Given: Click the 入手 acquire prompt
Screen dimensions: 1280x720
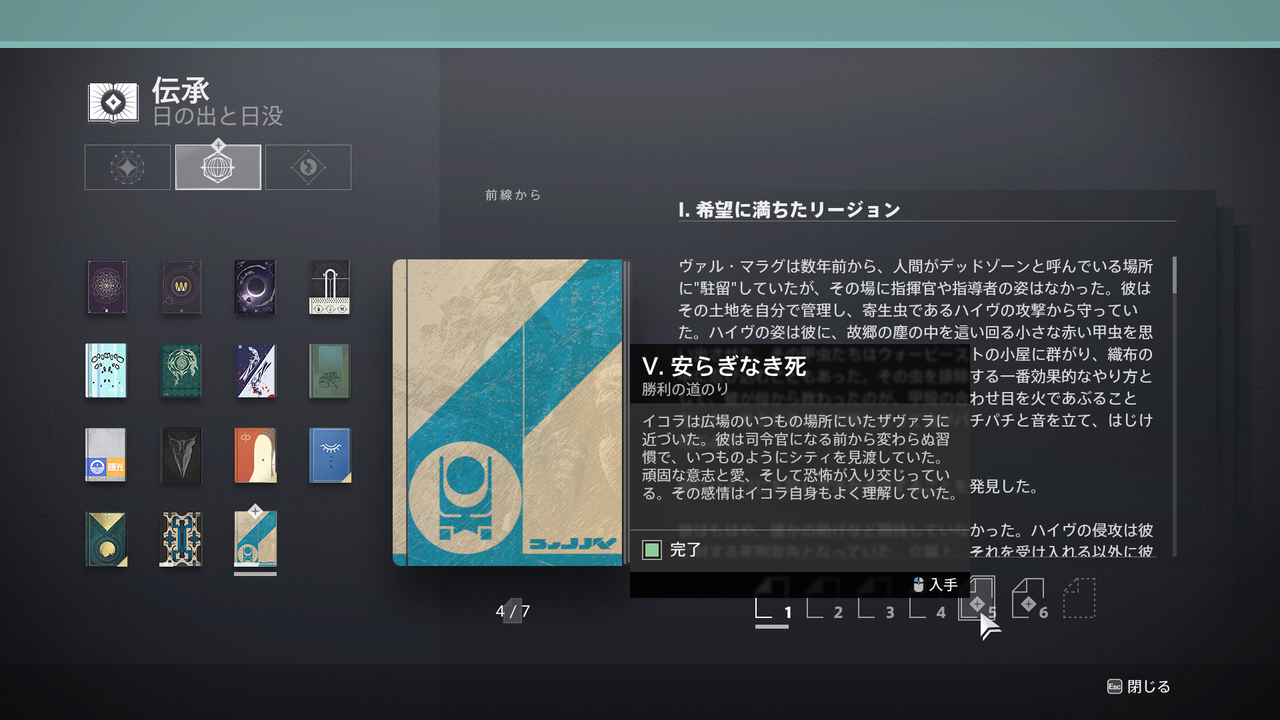Looking at the screenshot, I should 936,585.
